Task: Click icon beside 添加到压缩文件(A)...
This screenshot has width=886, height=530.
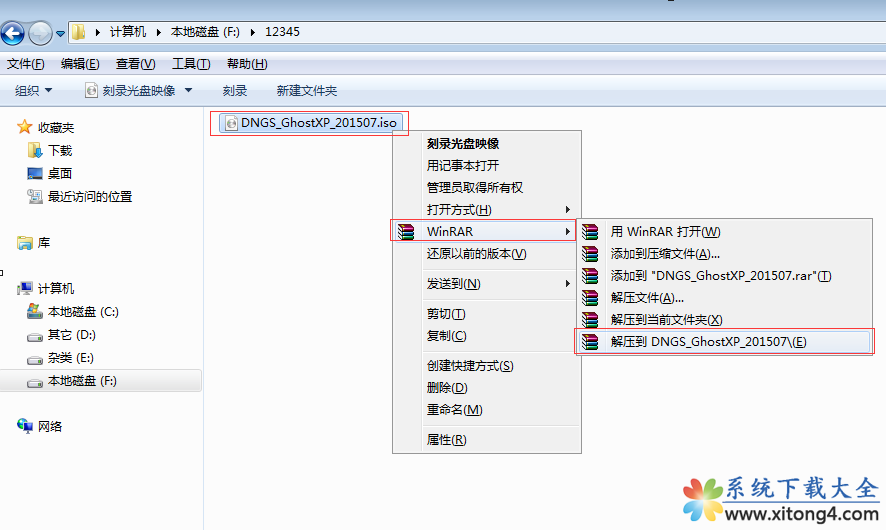Action: [x=590, y=254]
